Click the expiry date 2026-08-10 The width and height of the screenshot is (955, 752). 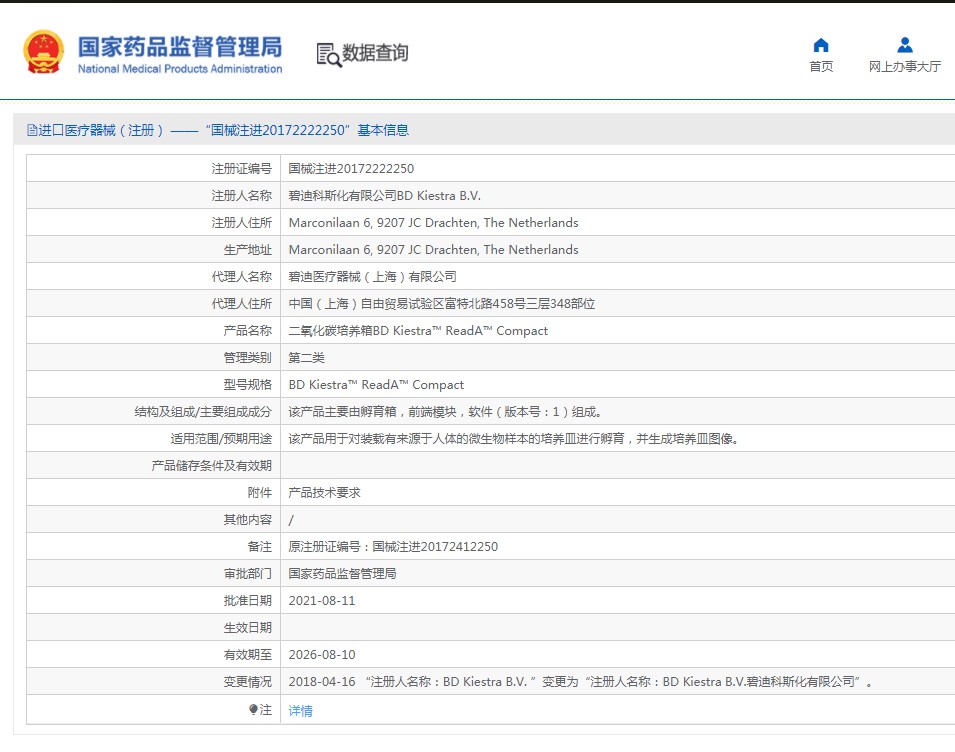click(322, 655)
